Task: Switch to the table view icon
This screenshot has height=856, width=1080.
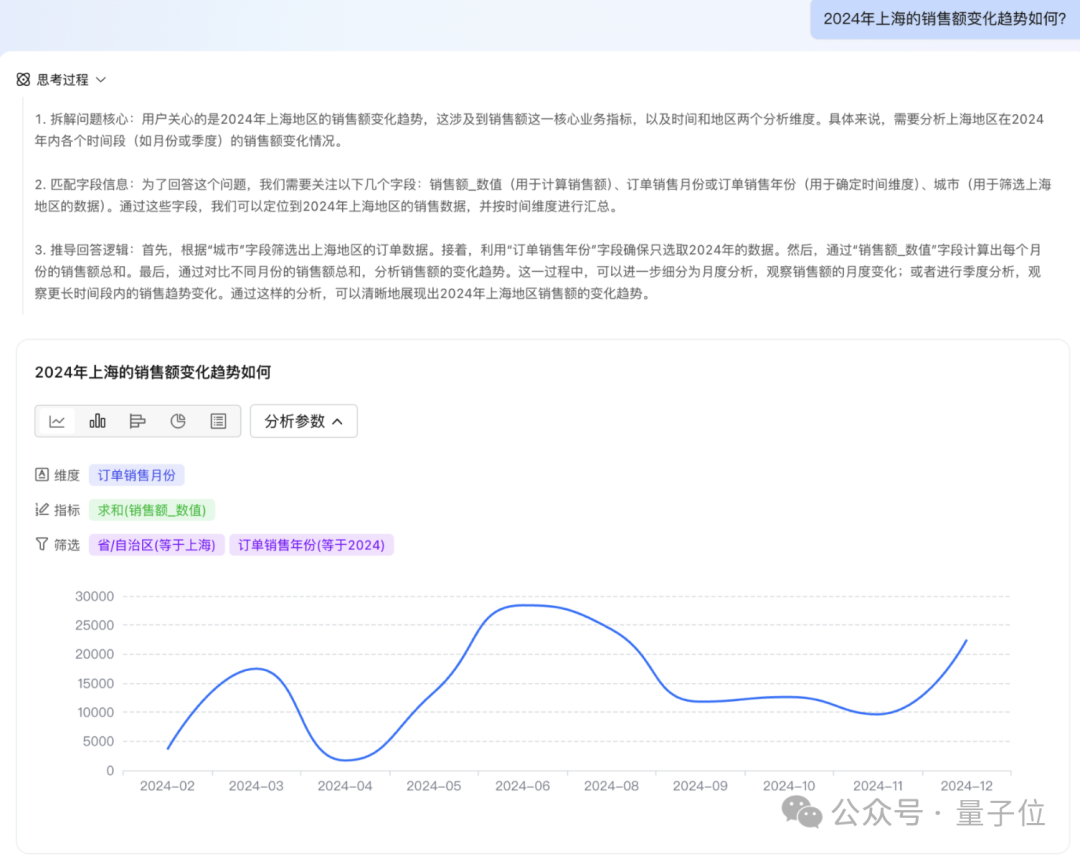Action: point(219,420)
